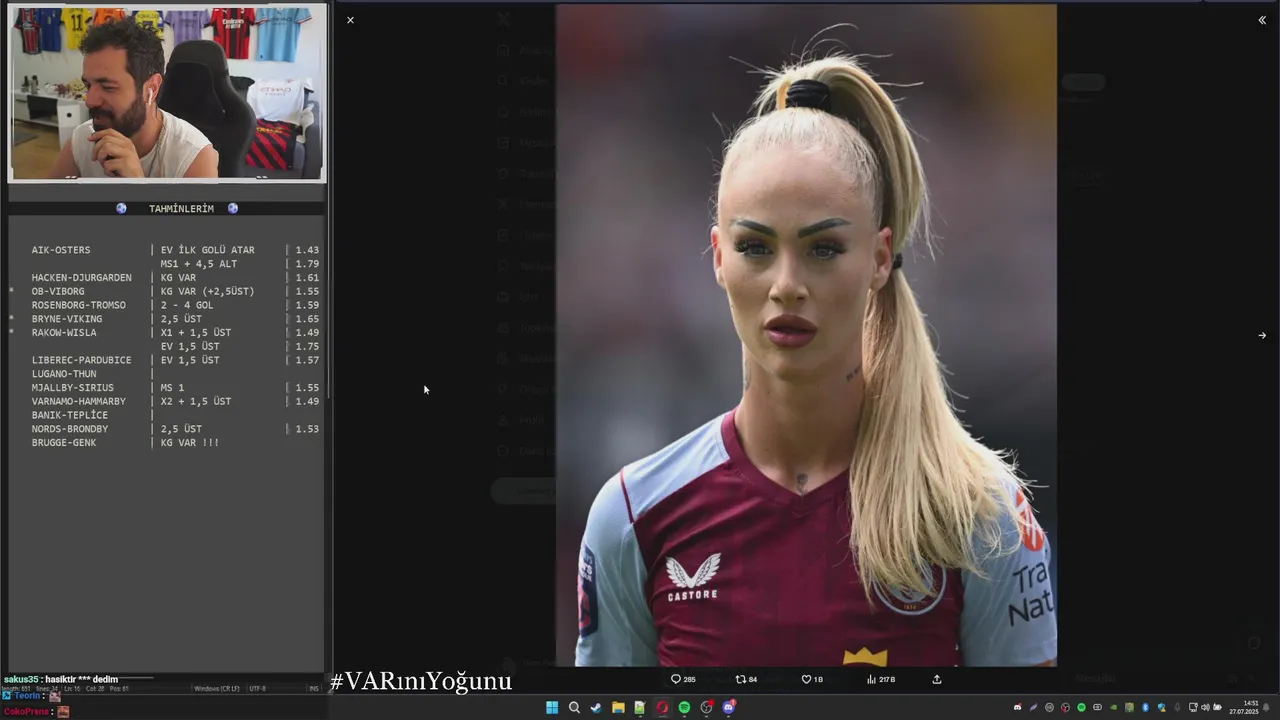The image size is (1280, 720).
Task: Share the post with the upload icon
Action: [x=937, y=679]
